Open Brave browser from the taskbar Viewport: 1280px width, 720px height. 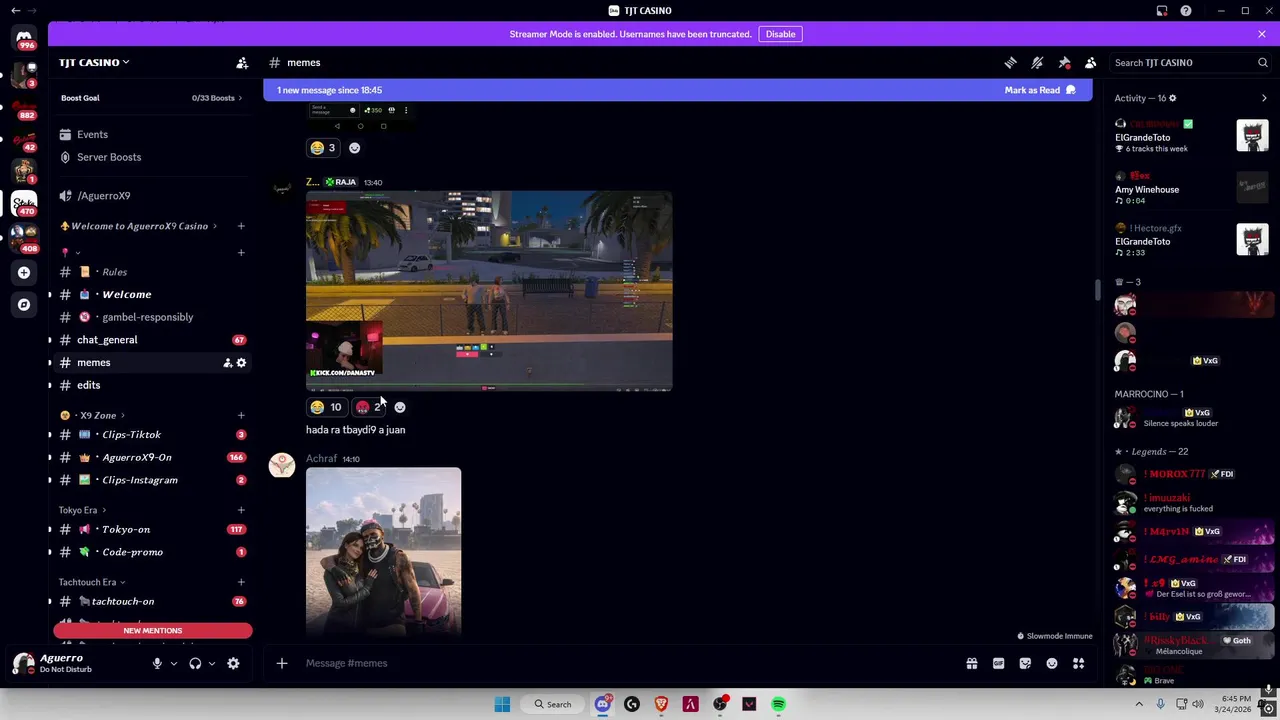coord(661,704)
